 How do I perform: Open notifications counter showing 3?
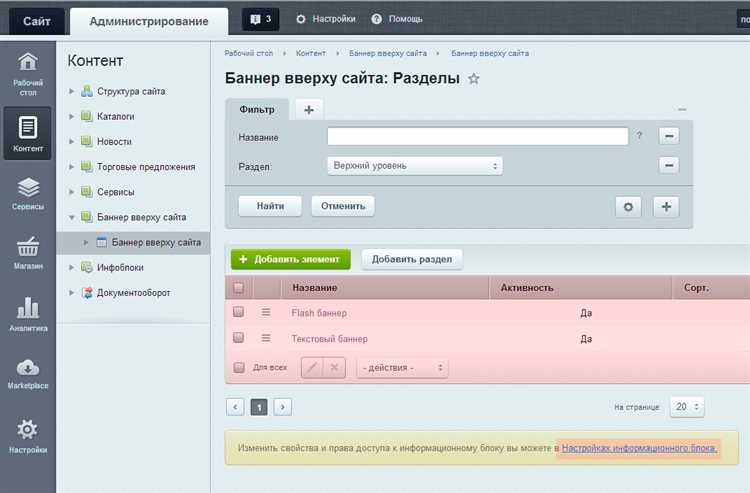pos(261,19)
